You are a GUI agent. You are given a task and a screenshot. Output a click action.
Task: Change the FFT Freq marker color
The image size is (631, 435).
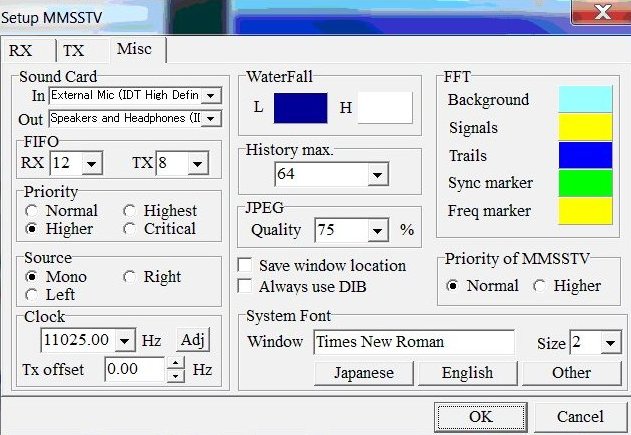click(x=586, y=210)
